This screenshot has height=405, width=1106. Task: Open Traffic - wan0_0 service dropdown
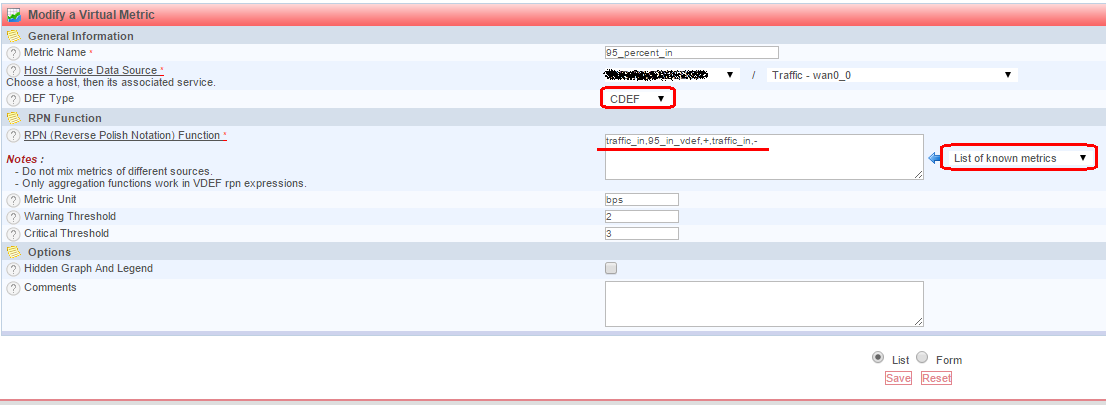tap(892, 75)
